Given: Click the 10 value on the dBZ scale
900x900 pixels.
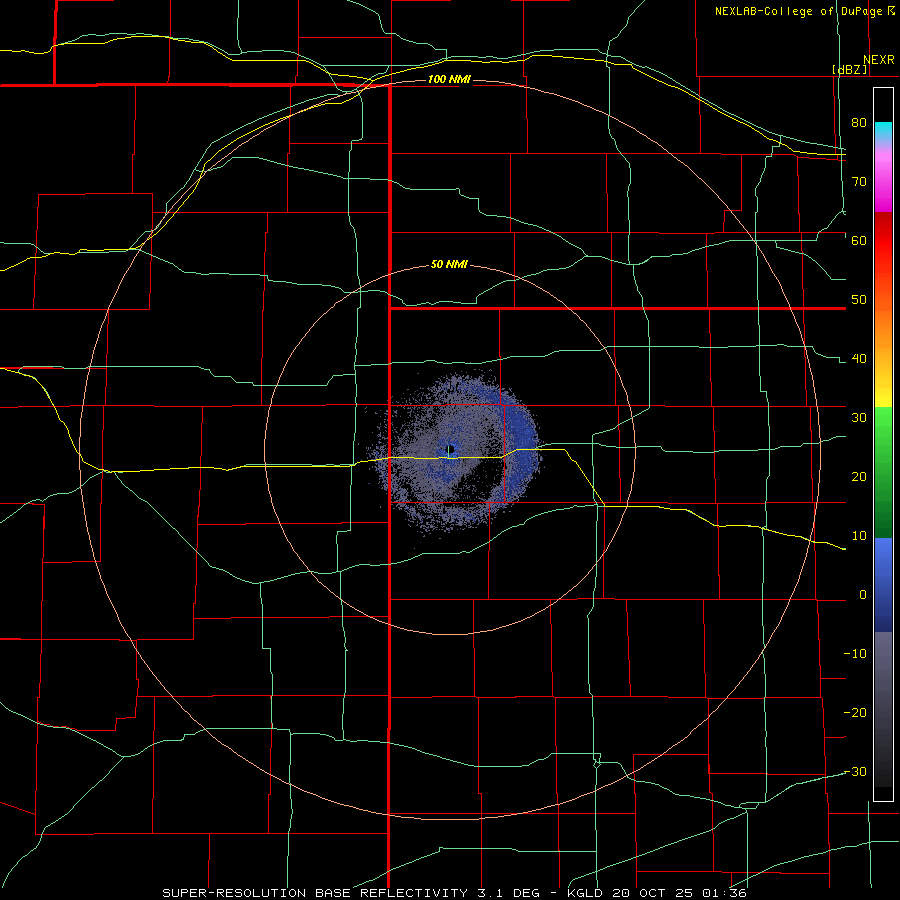Looking at the screenshot, I should click(x=859, y=536).
